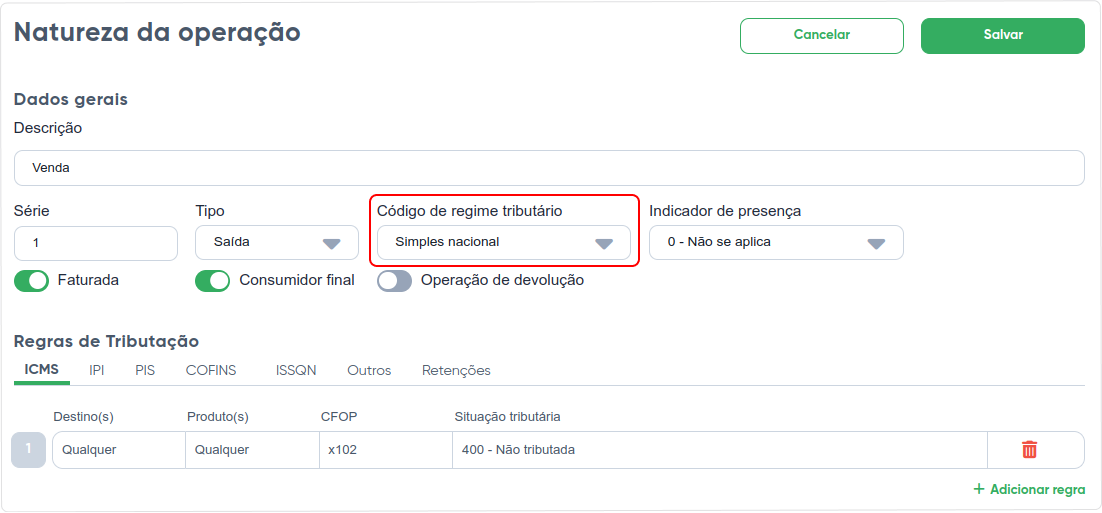Expand the Código de regime tributário dropdown

point(503,242)
